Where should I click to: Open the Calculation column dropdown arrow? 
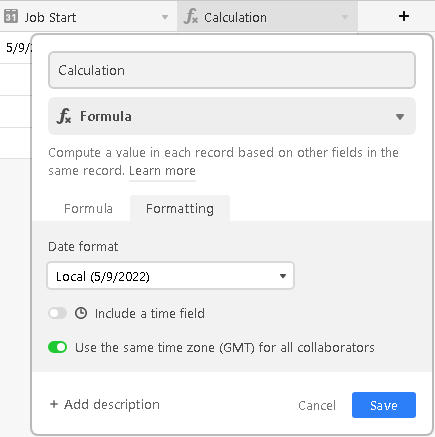345,17
